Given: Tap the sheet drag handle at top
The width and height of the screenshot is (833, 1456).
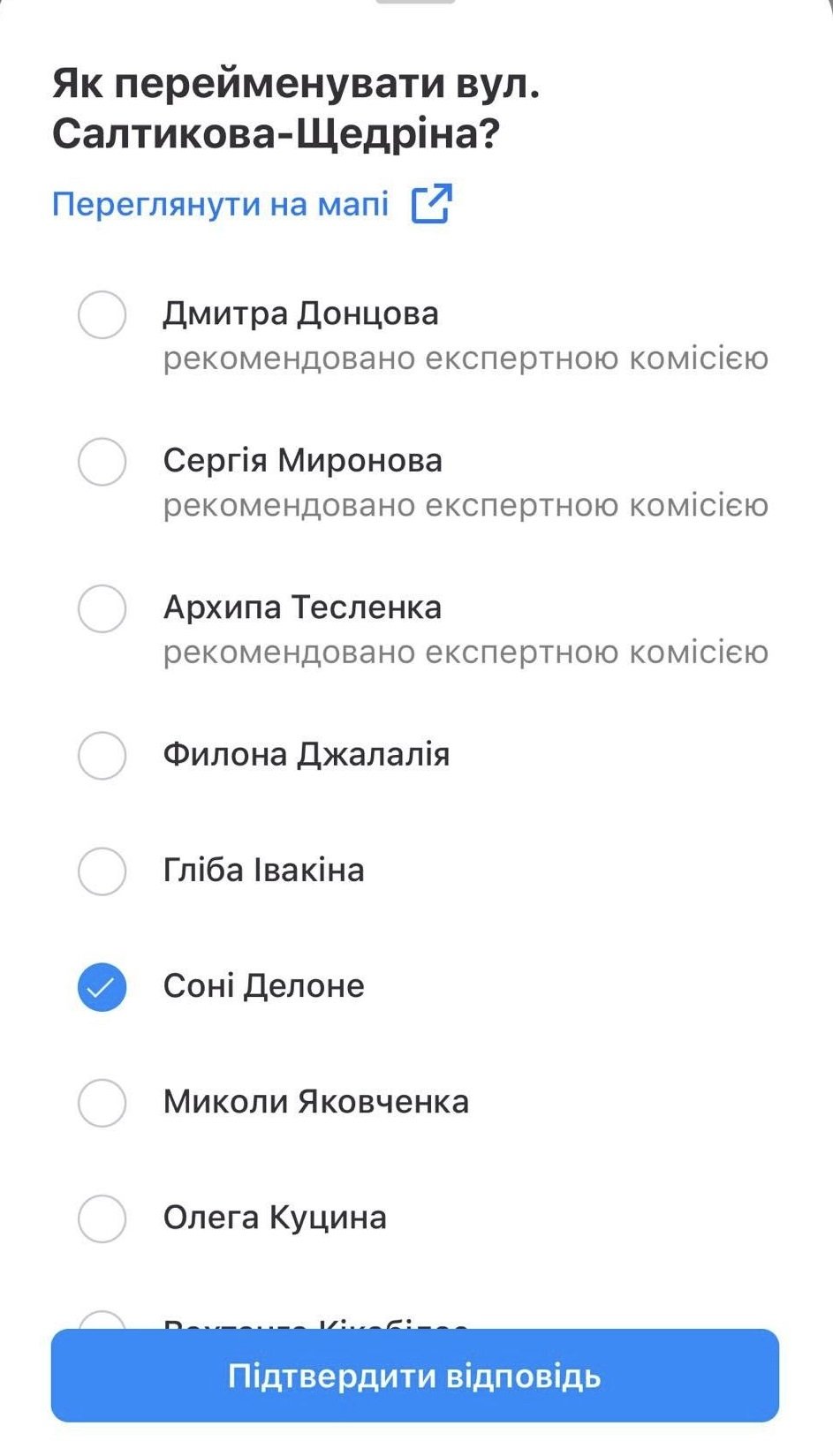Looking at the screenshot, I should pyautogui.click(x=415, y=3).
